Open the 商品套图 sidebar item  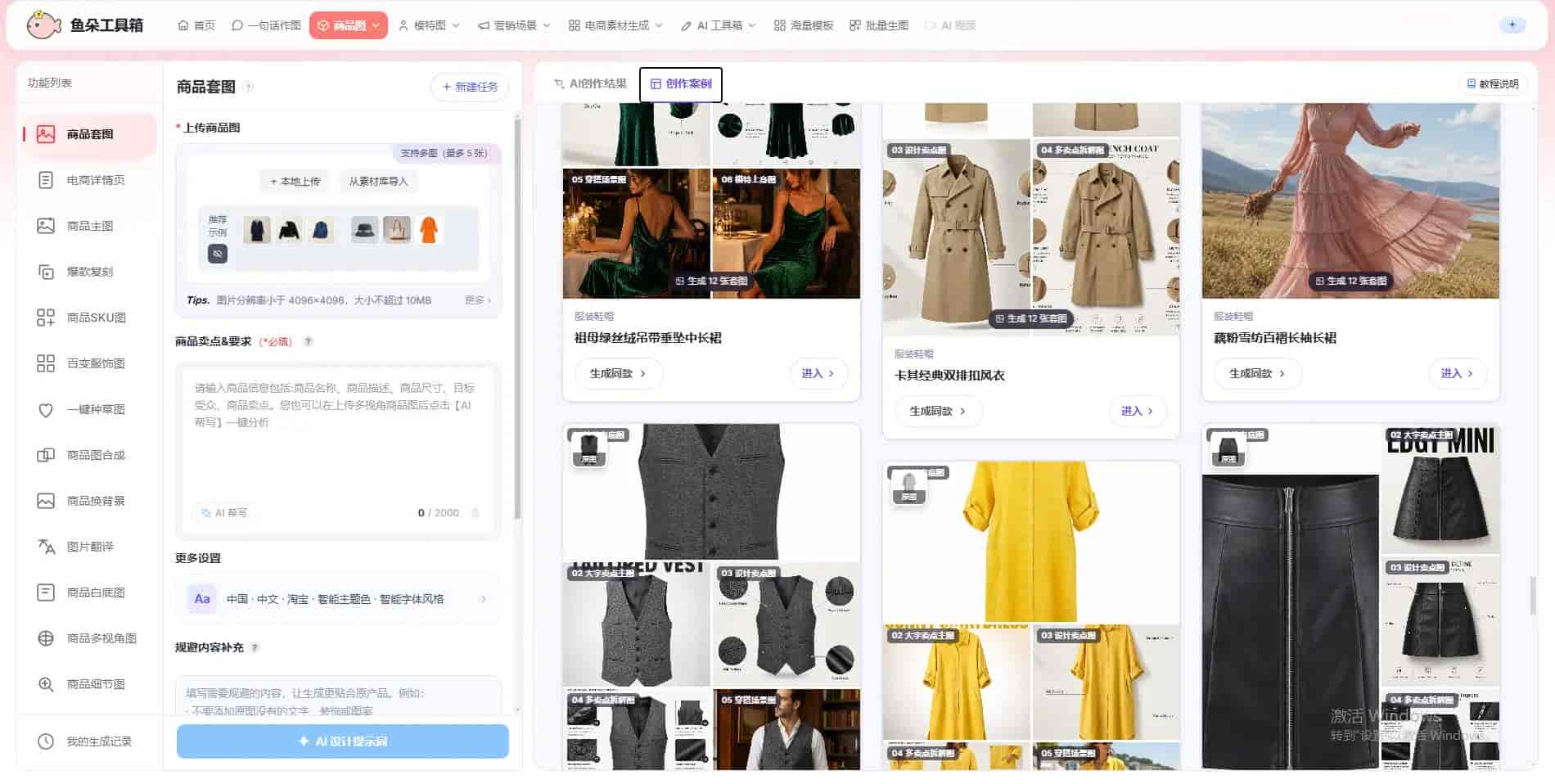tap(89, 134)
